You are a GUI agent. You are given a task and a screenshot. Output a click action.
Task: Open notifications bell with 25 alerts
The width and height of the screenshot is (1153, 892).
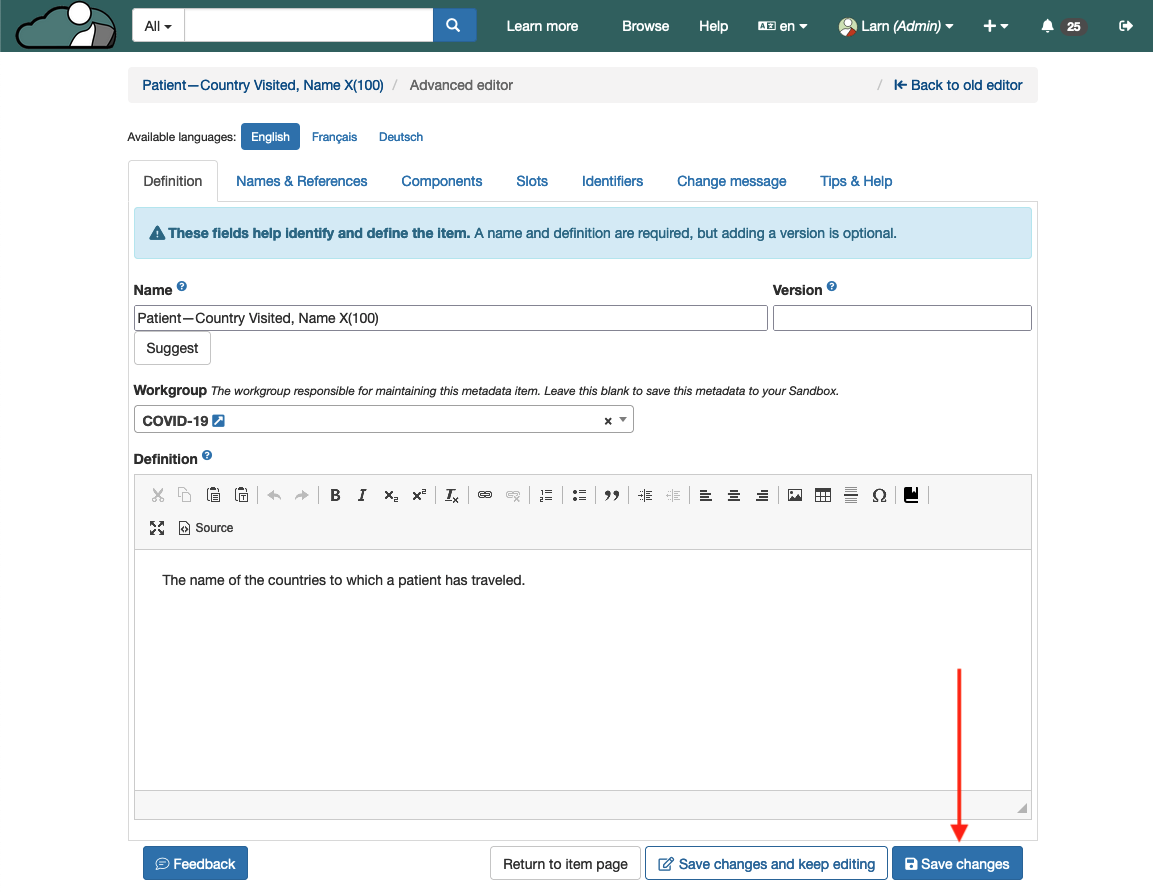point(1061,26)
